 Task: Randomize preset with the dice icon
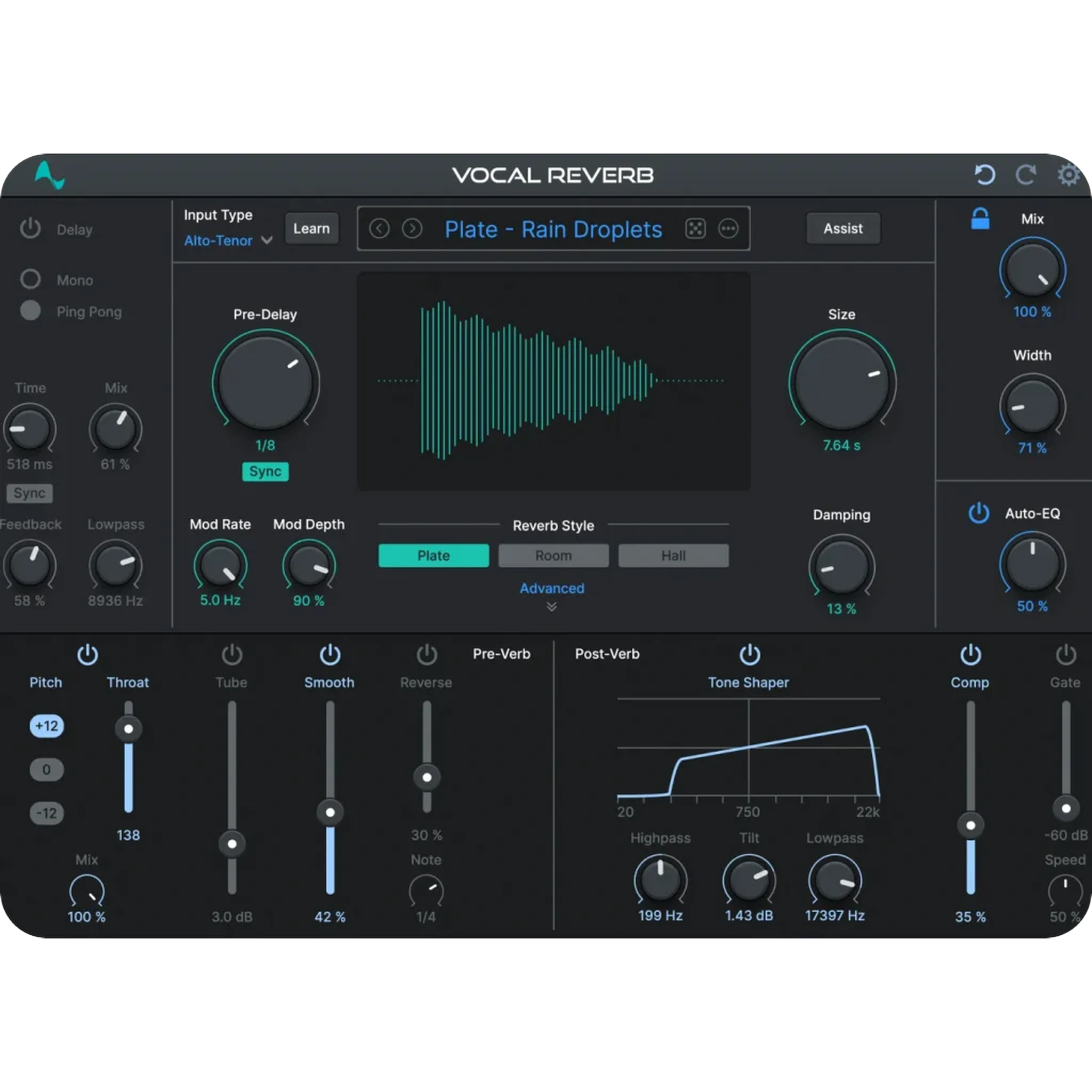click(695, 229)
